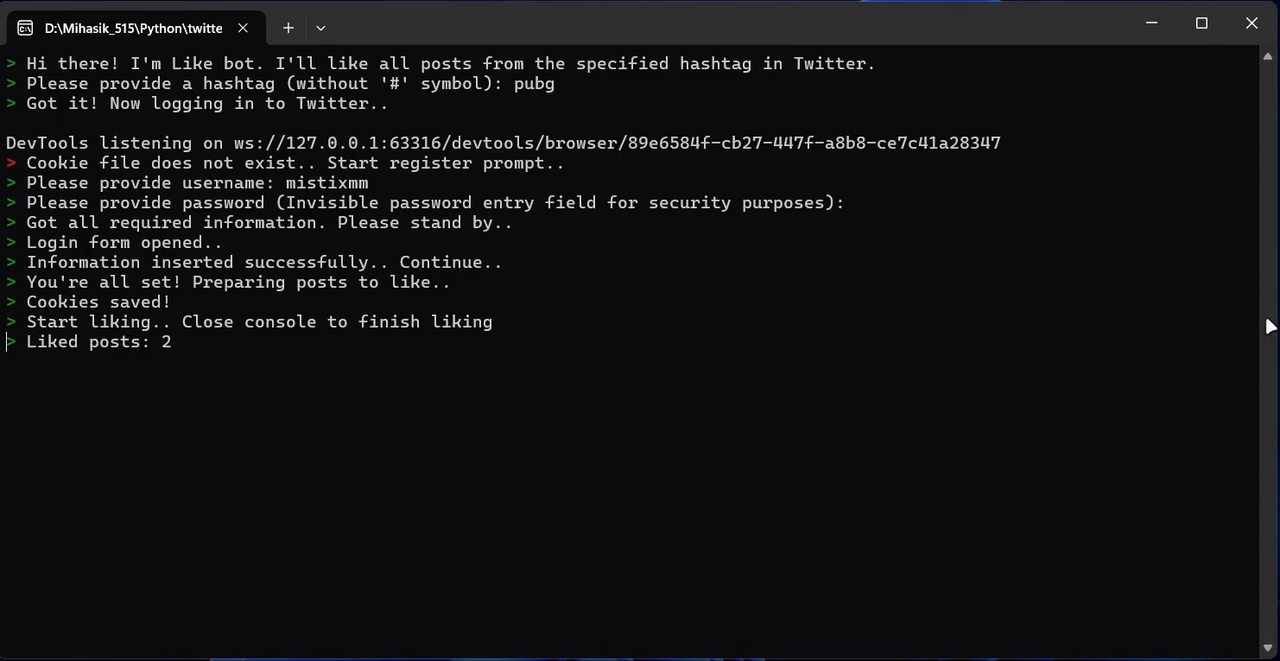The width and height of the screenshot is (1280, 661).
Task: Click the terminal icon in the tab
Action: tap(25, 28)
